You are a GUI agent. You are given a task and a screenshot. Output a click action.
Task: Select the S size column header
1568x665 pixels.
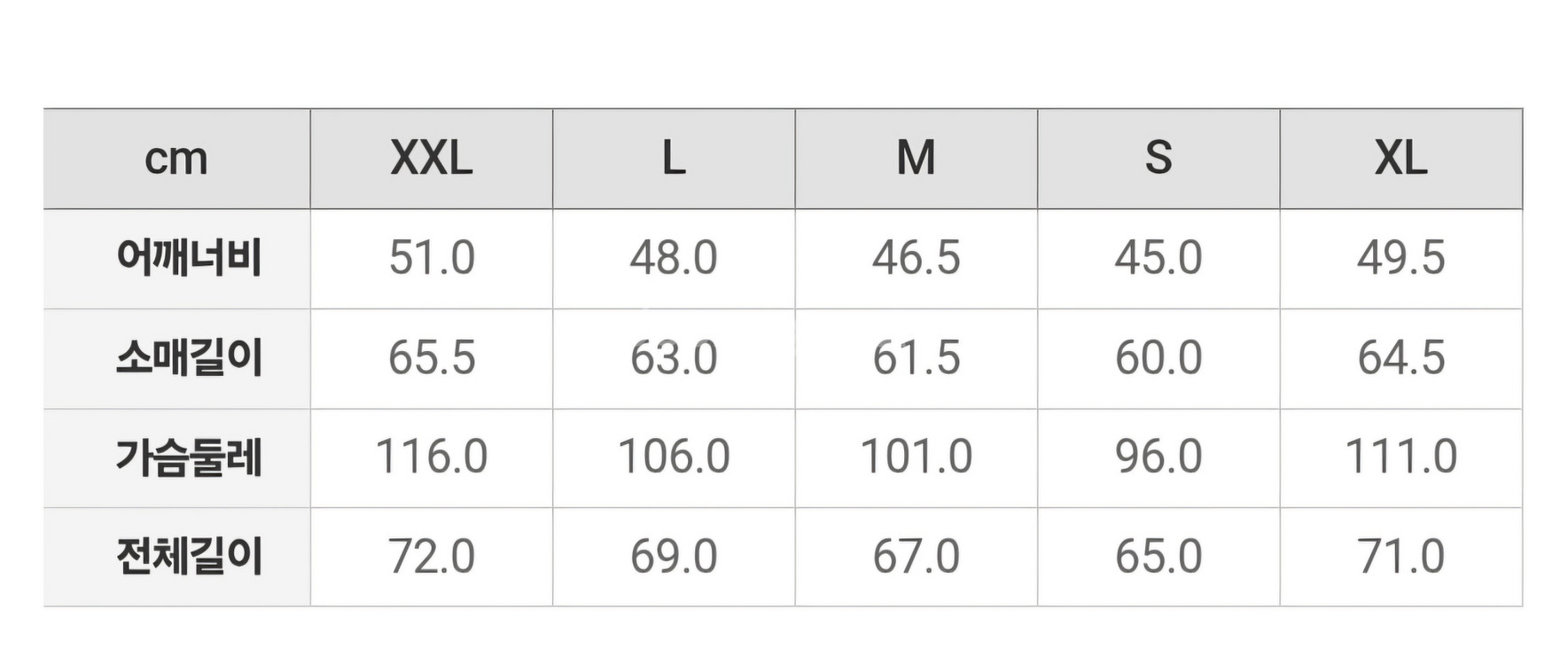coord(1158,160)
